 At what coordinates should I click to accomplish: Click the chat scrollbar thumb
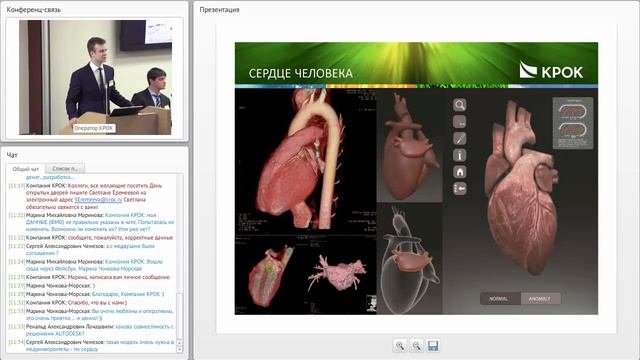(x=179, y=316)
